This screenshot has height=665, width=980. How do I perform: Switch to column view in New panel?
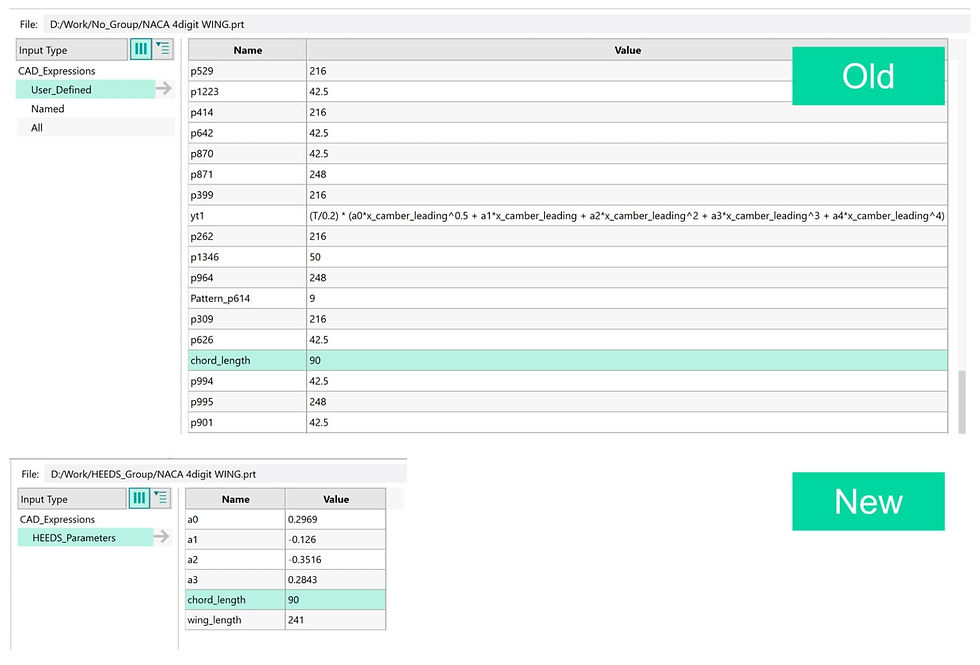pyautogui.click(x=139, y=498)
